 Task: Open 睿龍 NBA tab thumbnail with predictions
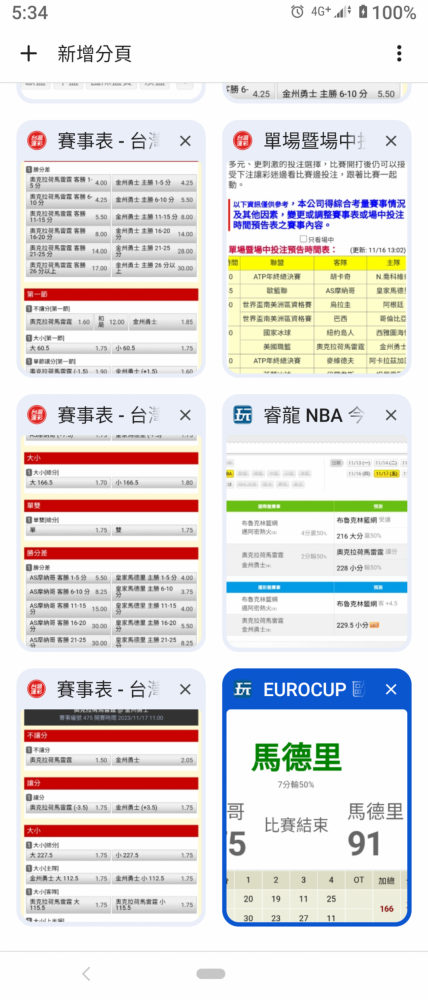pos(317,541)
